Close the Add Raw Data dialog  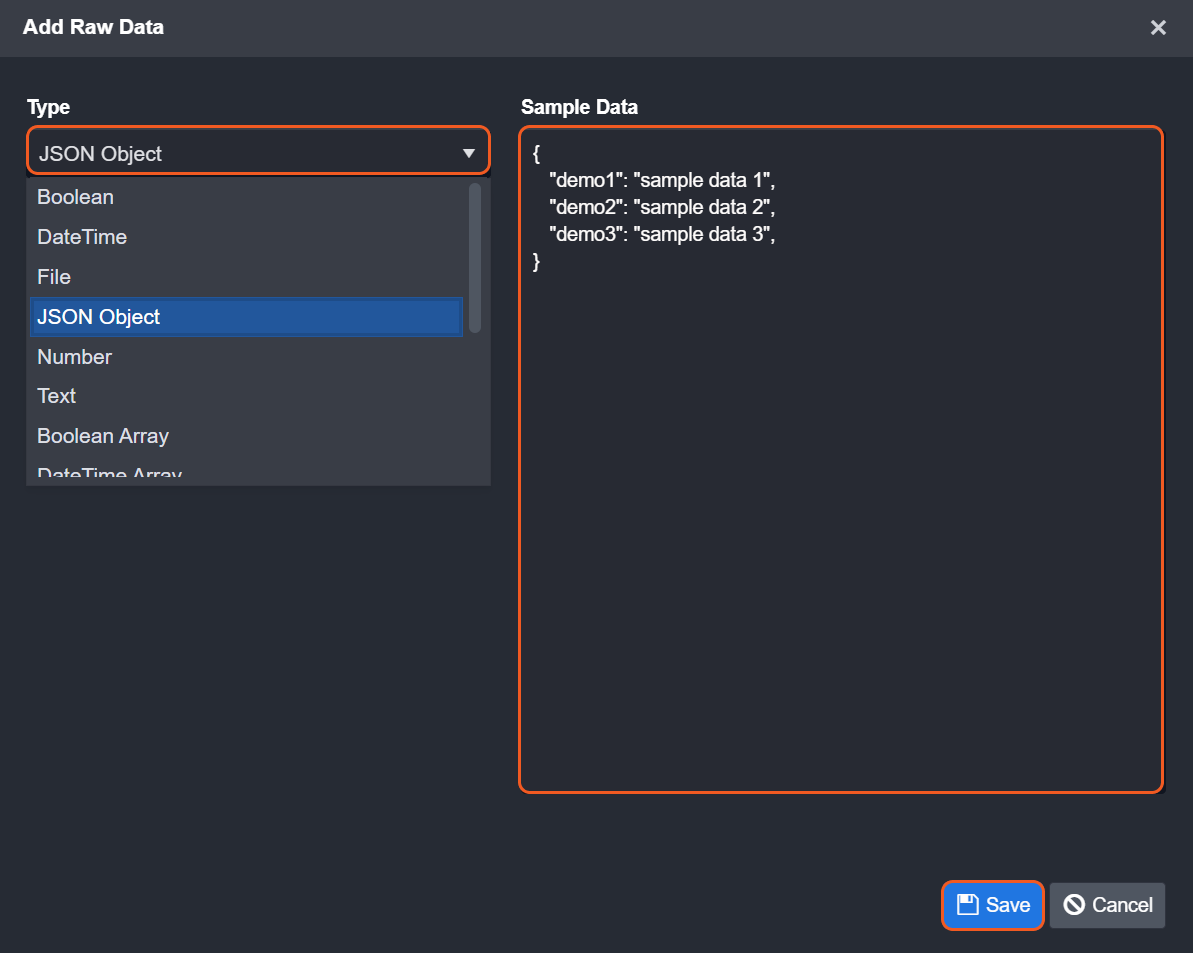[1158, 28]
